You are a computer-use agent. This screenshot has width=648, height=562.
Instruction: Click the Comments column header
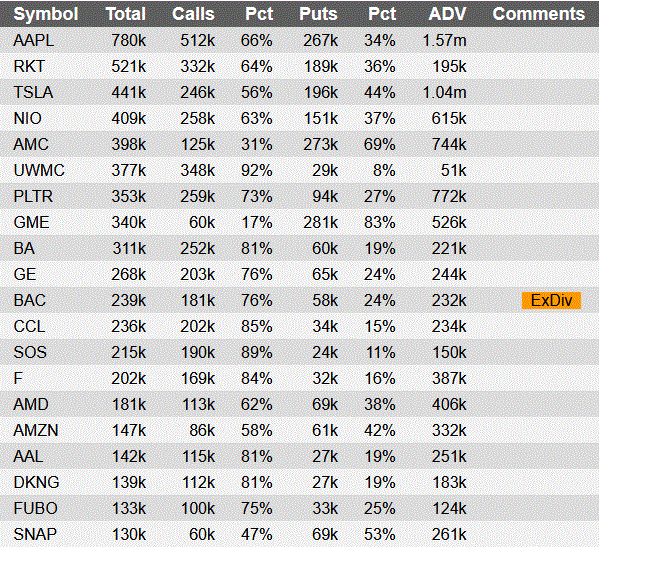click(539, 14)
